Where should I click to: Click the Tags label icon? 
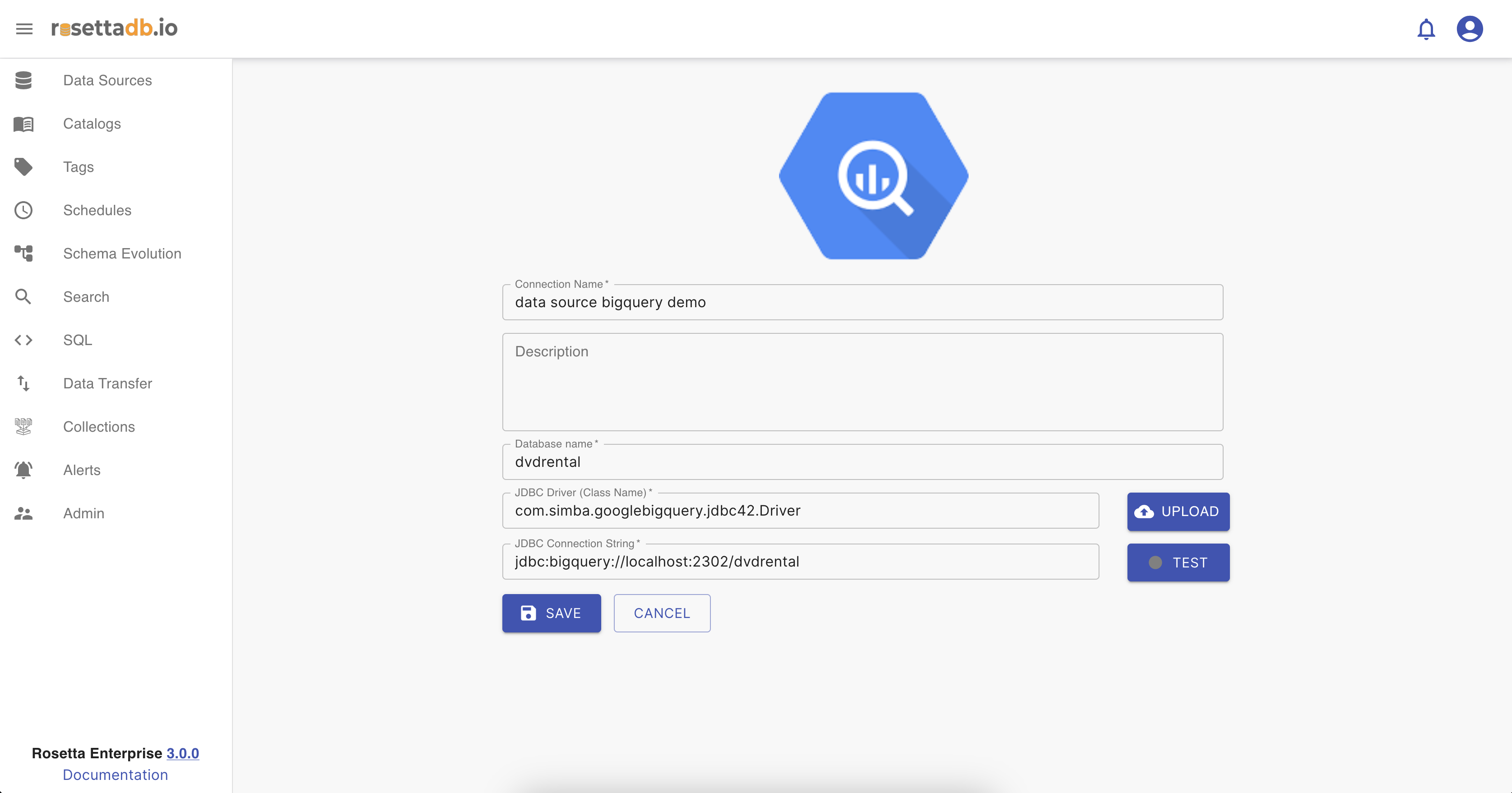[x=23, y=167]
